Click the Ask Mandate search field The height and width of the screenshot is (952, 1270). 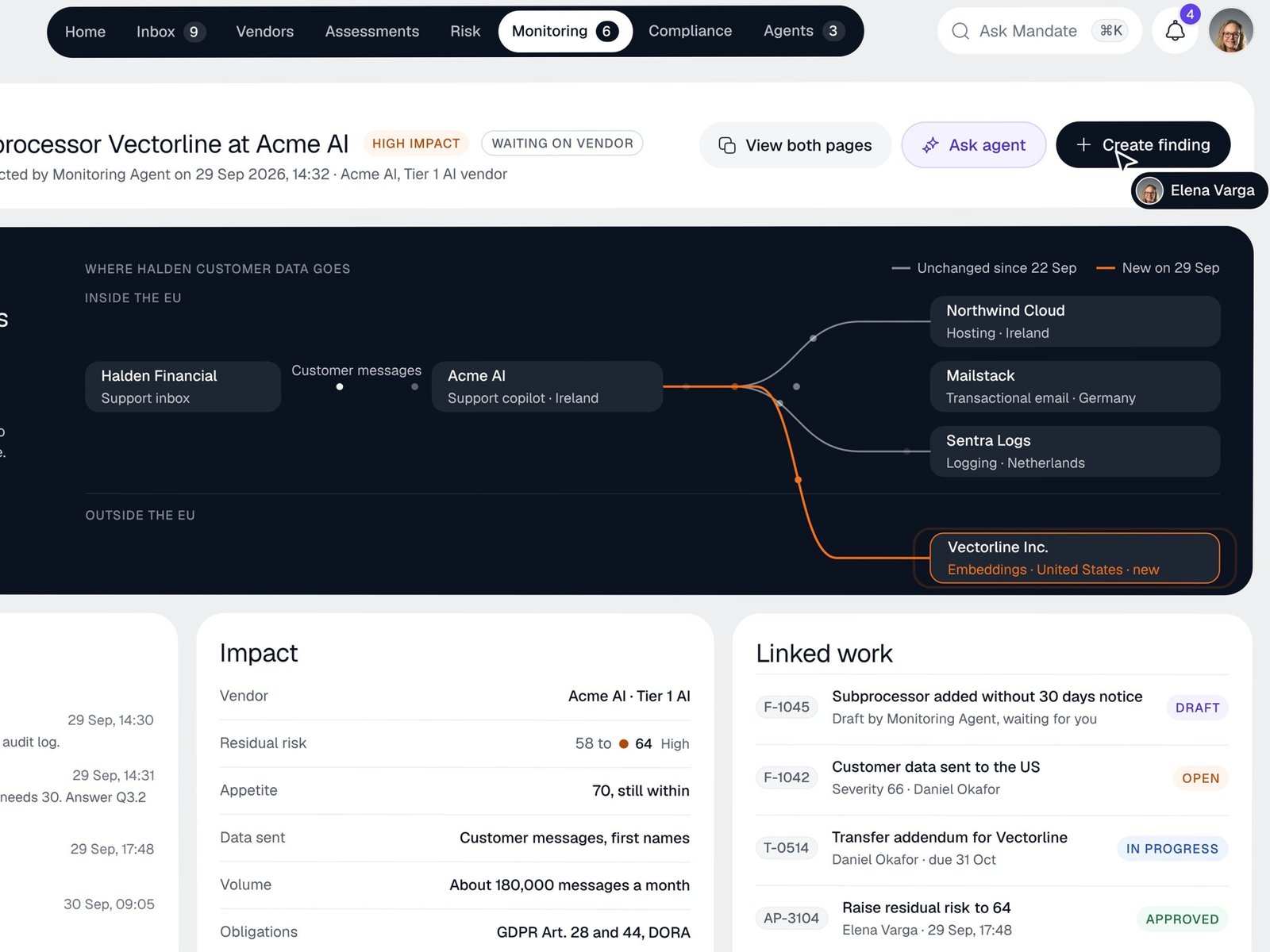click(x=1039, y=32)
